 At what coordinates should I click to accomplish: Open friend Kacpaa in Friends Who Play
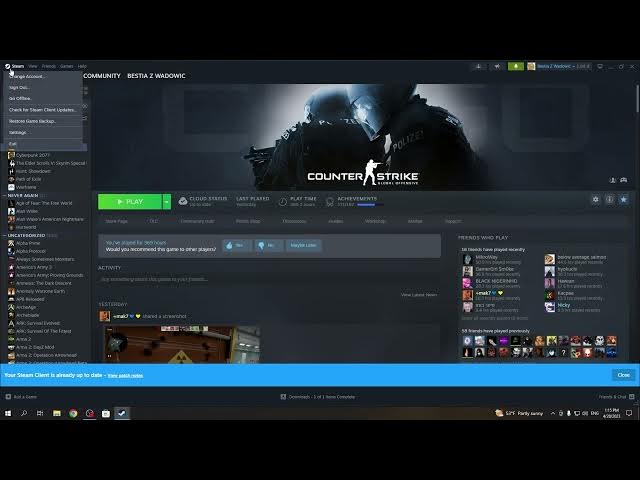click(566, 293)
